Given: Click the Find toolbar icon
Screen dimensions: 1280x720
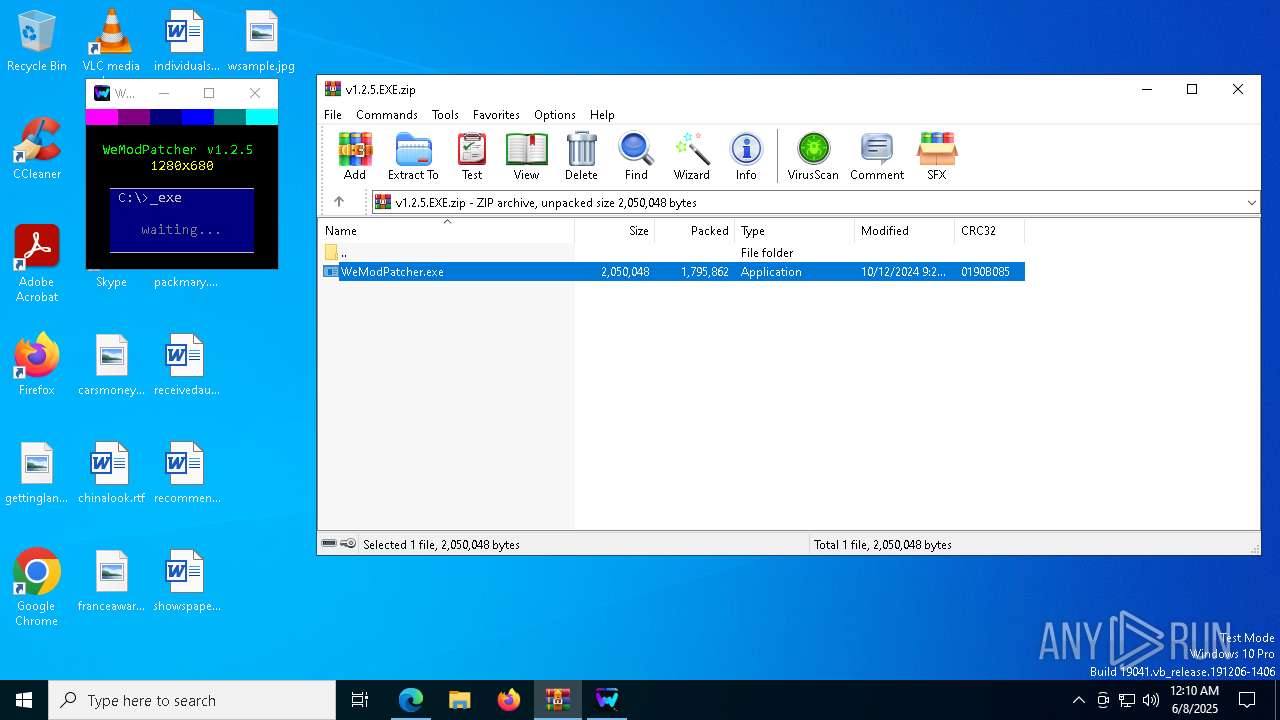Looking at the screenshot, I should pyautogui.click(x=636, y=156).
